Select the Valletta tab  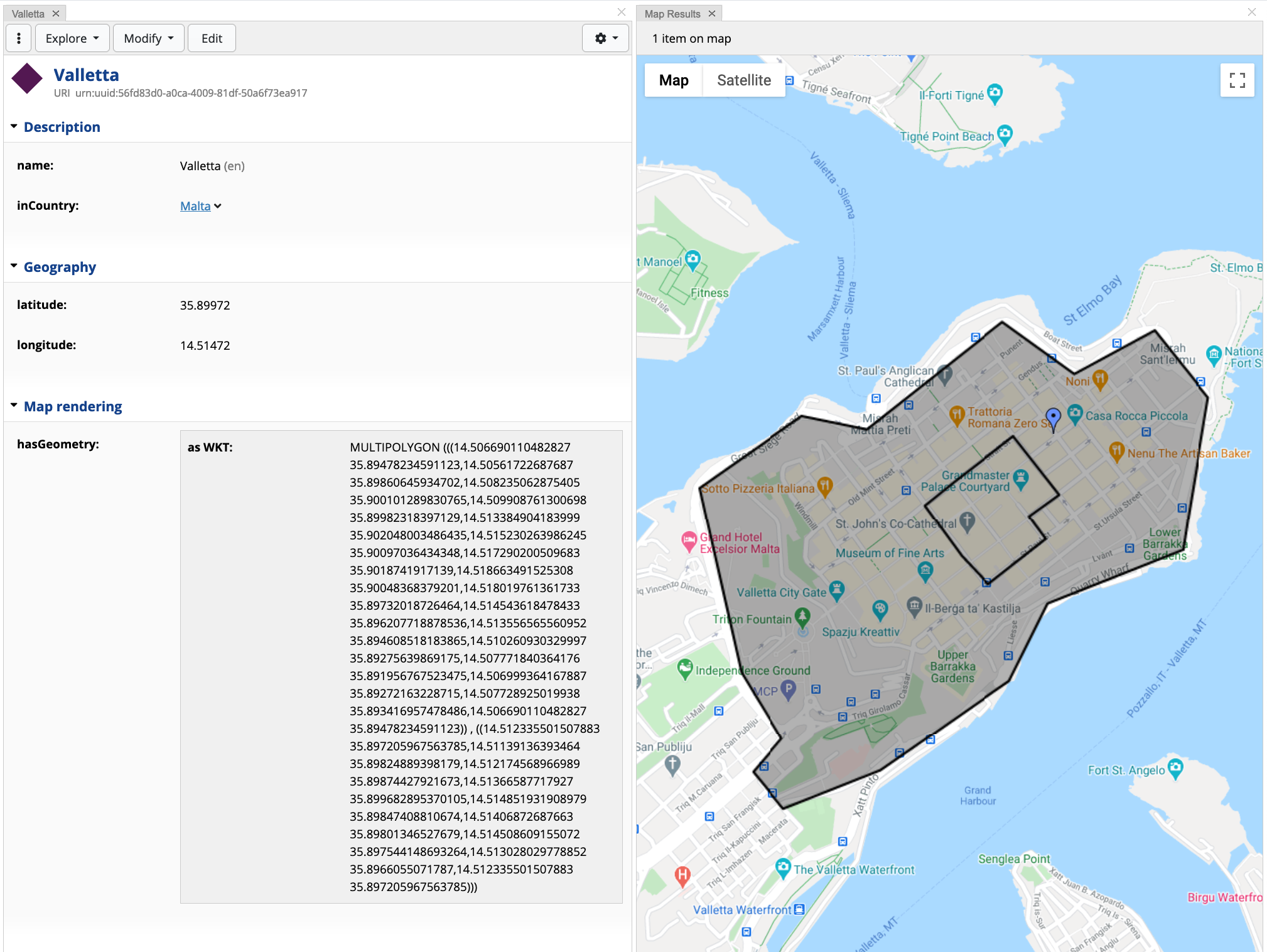pyautogui.click(x=28, y=14)
